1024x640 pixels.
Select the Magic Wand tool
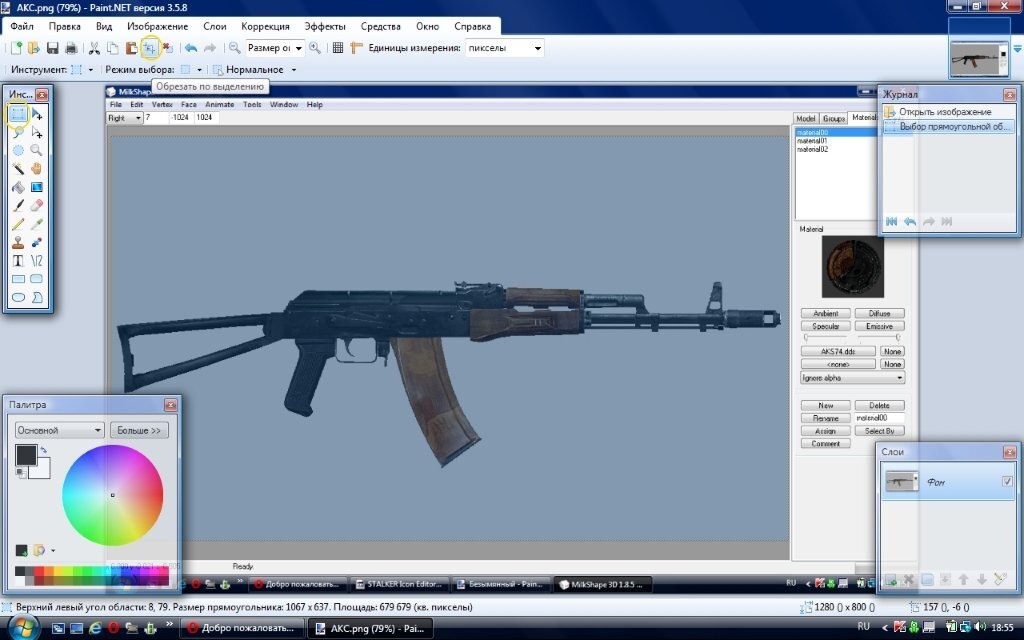(x=18, y=168)
